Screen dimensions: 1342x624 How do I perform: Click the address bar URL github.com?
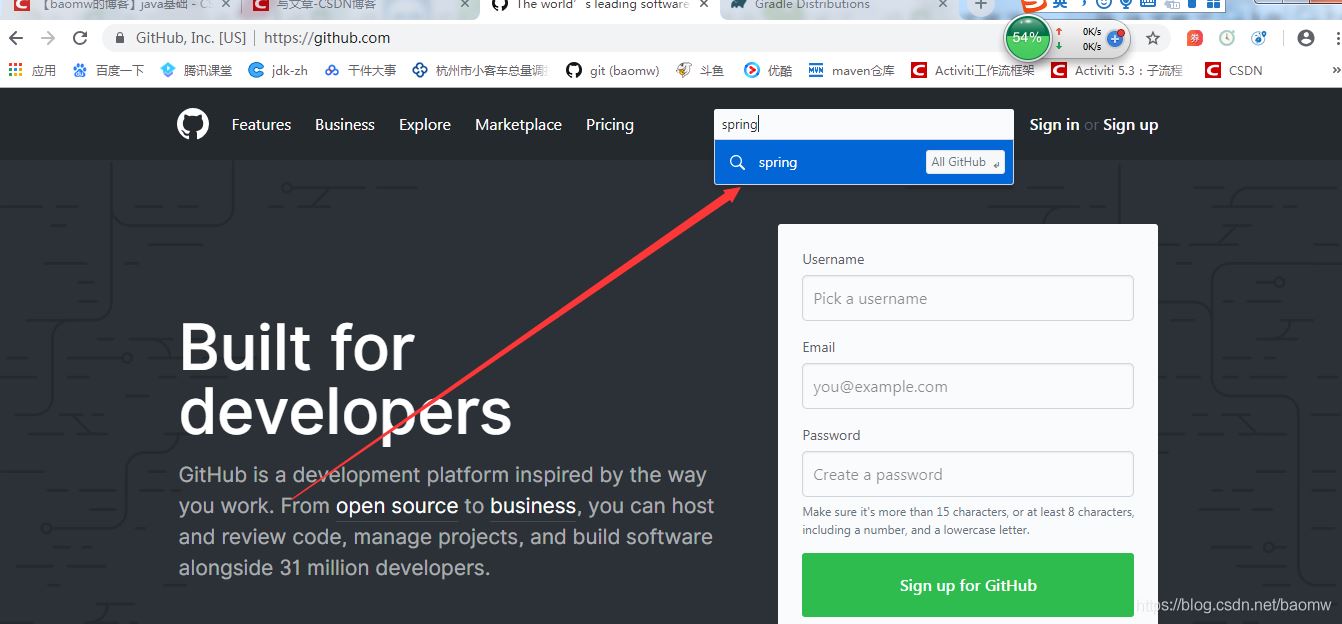click(327, 38)
